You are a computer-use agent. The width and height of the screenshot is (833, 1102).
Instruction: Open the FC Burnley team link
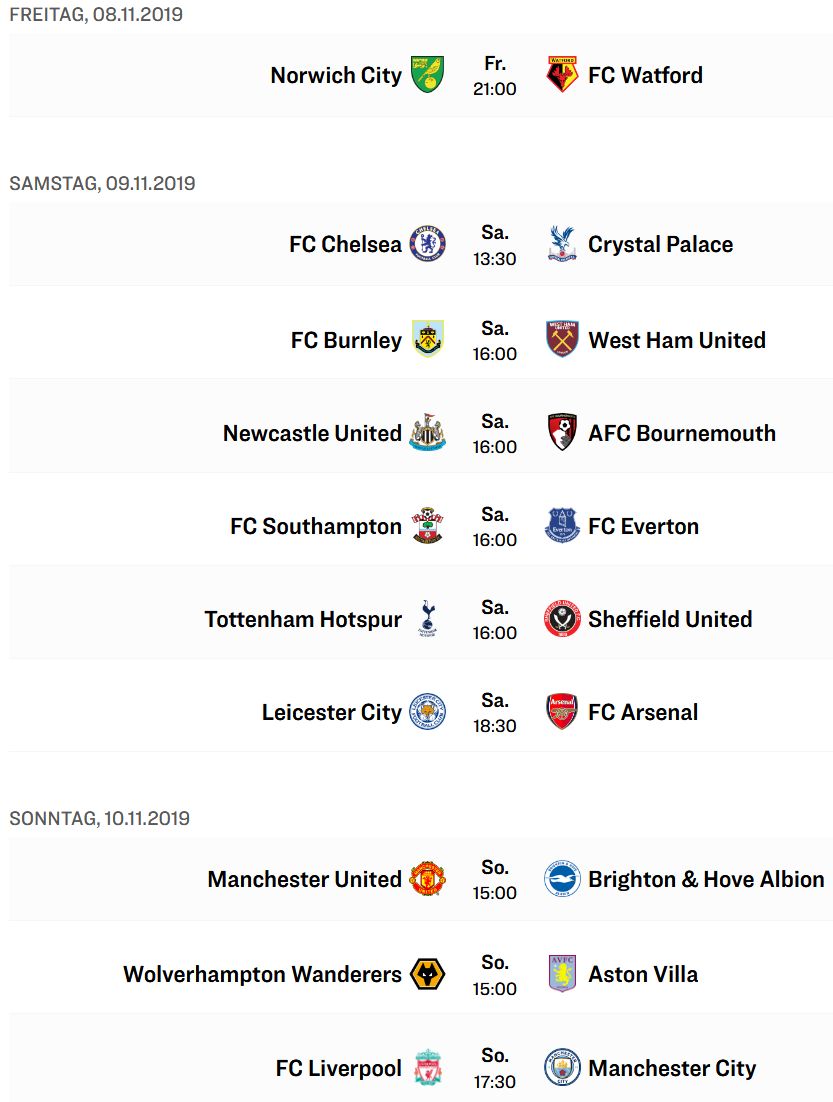click(347, 340)
